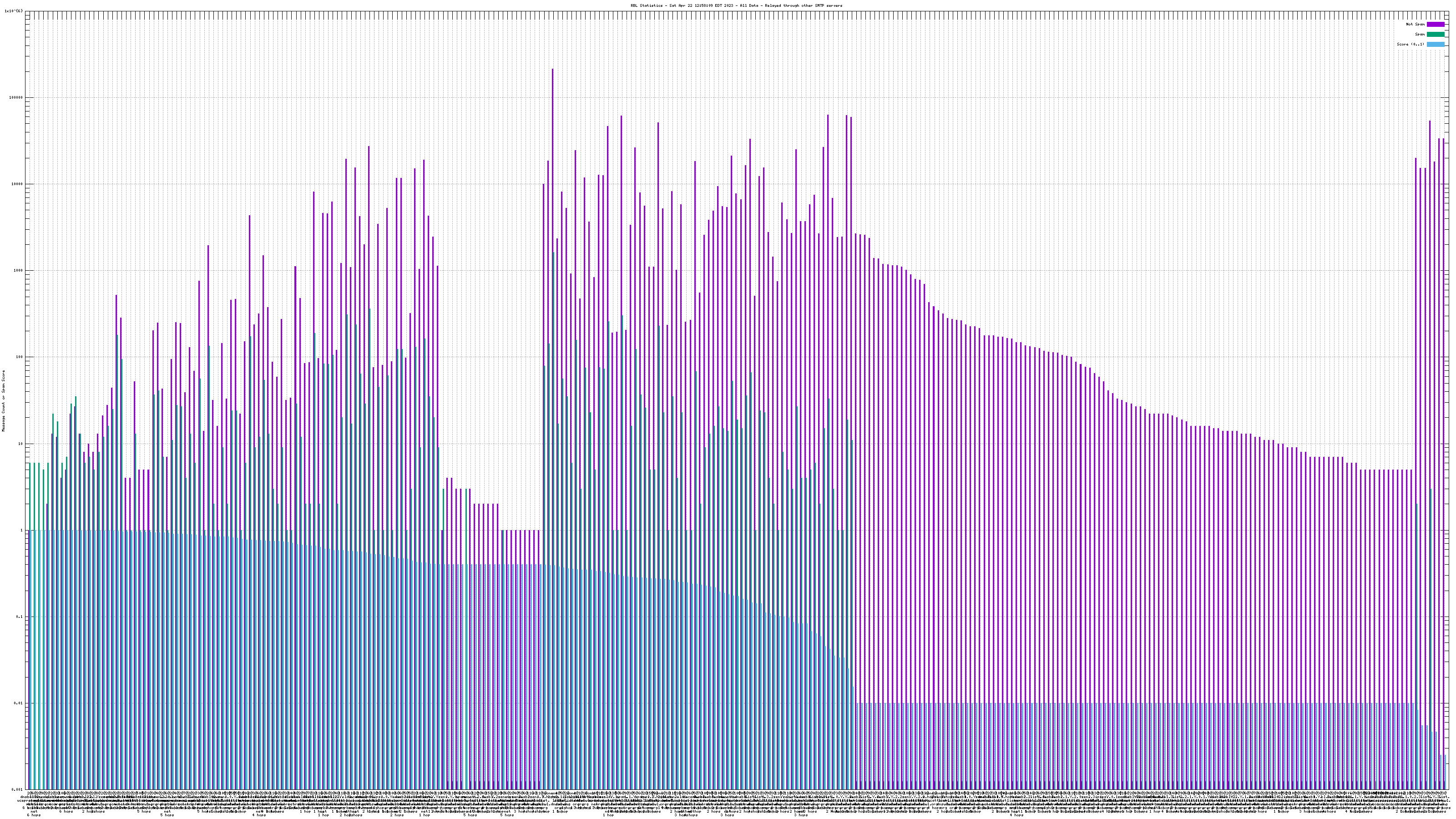The height and width of the screenshot is (819, 1456).
Task: Click the 1x10^(6) y-axis top label
Action: click(x=14, y=11)
